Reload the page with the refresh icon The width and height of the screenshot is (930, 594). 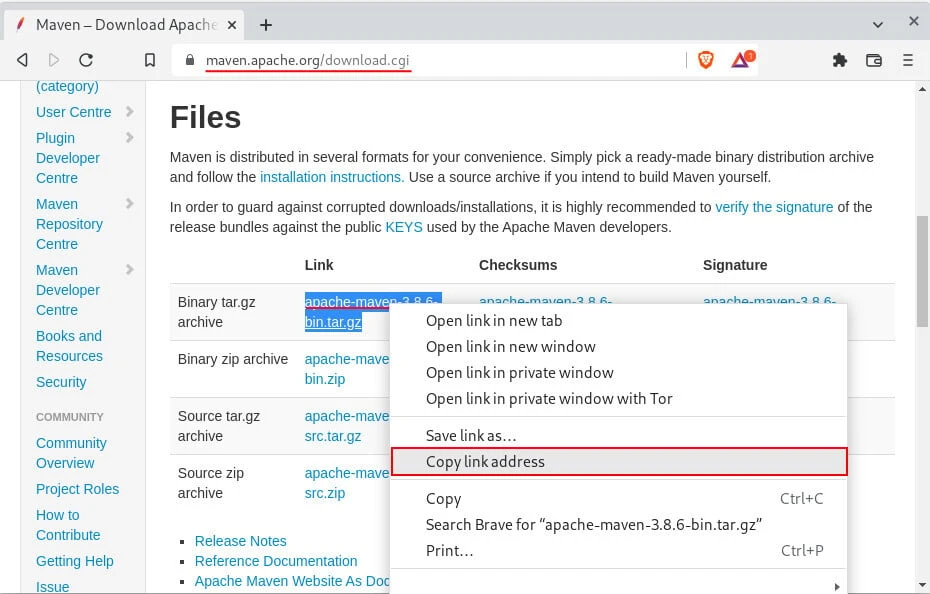click(86, 60)
